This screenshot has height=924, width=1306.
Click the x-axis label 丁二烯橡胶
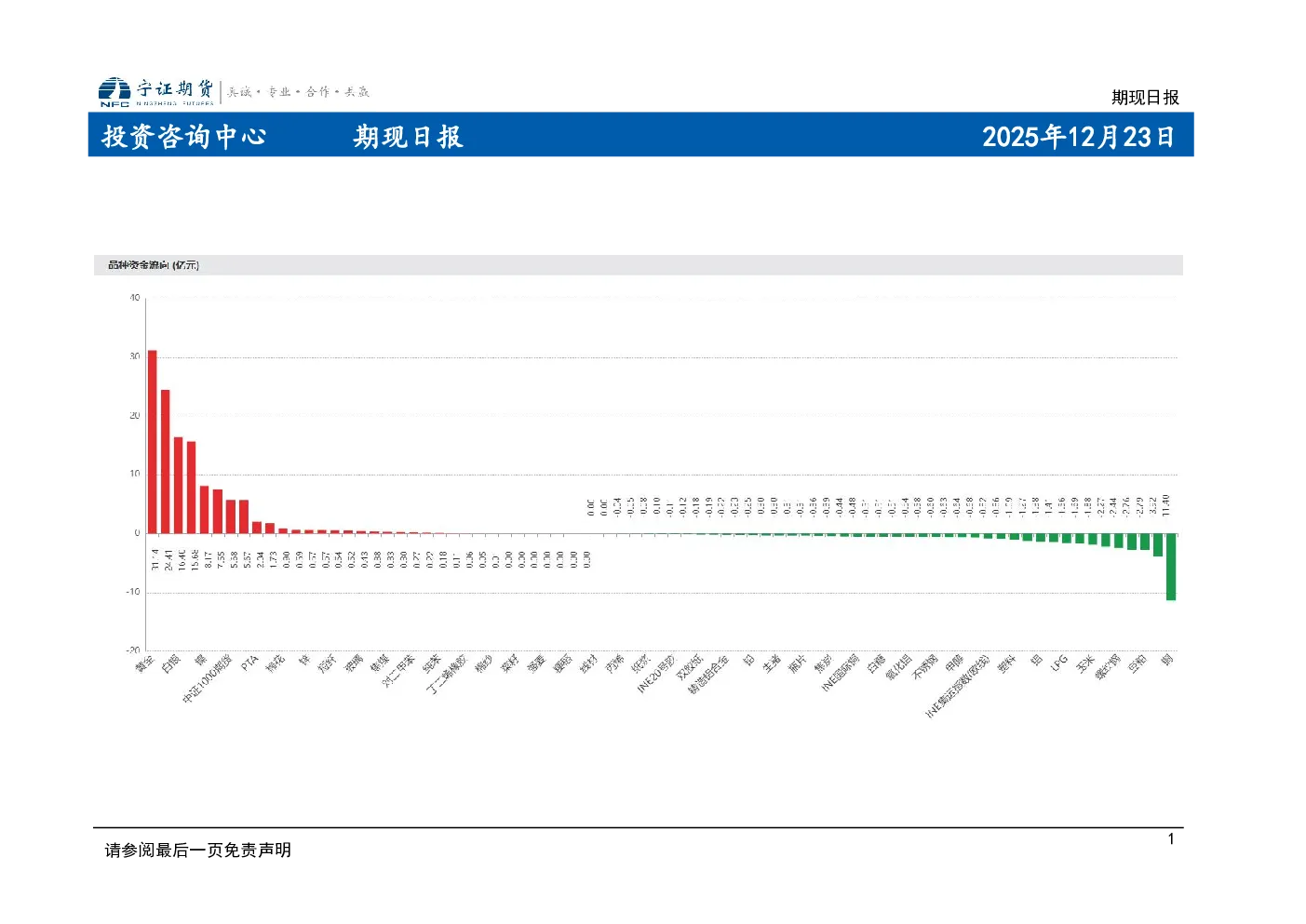447,675
